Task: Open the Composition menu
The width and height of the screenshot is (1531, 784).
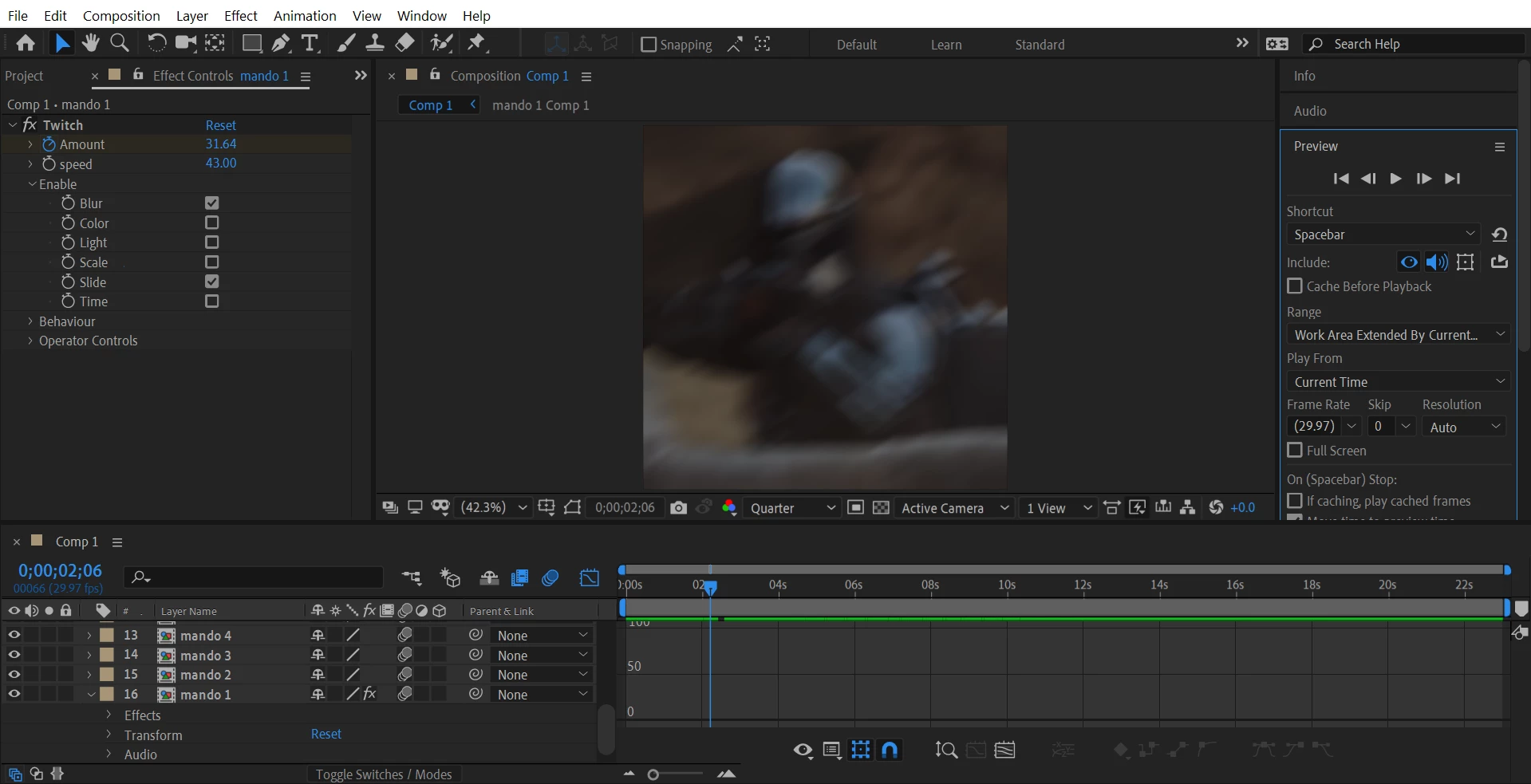Action: (x=121, y=16)
